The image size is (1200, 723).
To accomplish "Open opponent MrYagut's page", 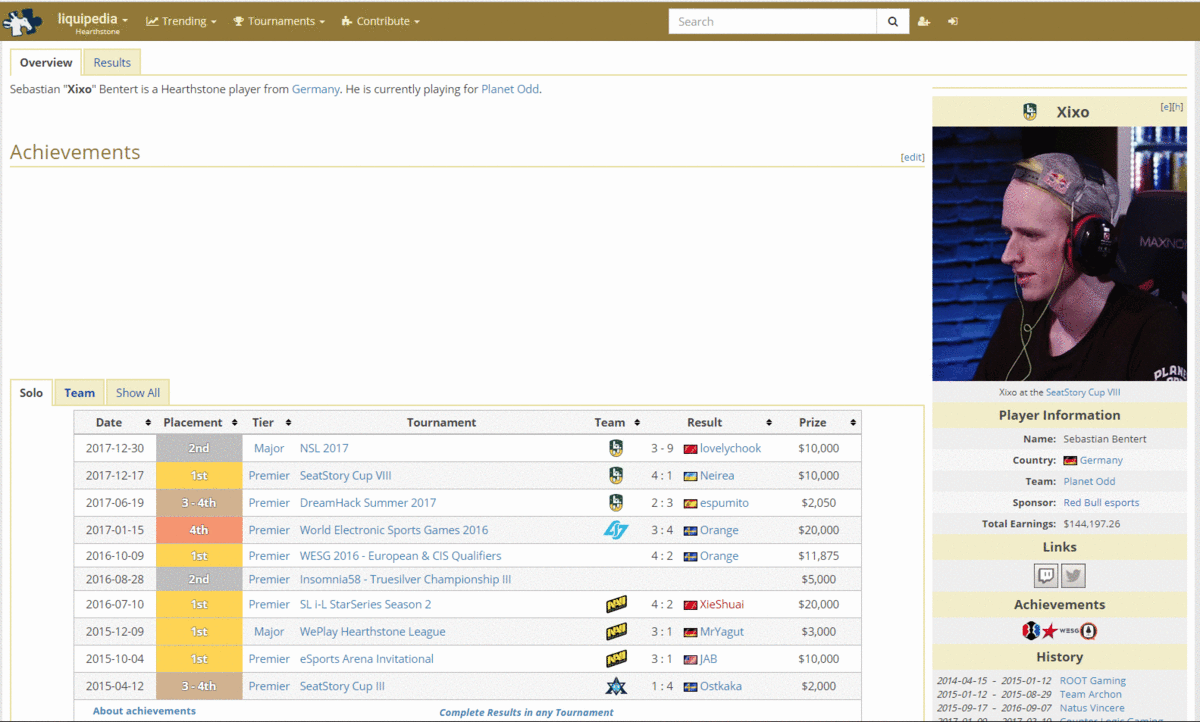I will click(x=722, y=632).
